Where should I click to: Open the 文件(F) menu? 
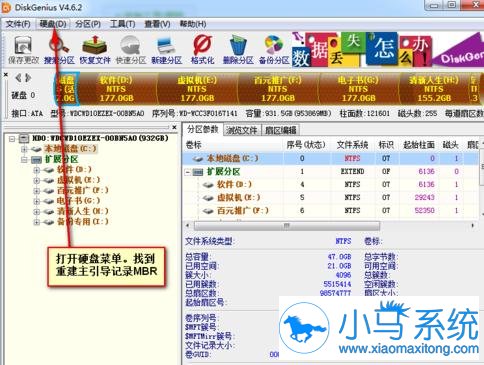(18, 24)
